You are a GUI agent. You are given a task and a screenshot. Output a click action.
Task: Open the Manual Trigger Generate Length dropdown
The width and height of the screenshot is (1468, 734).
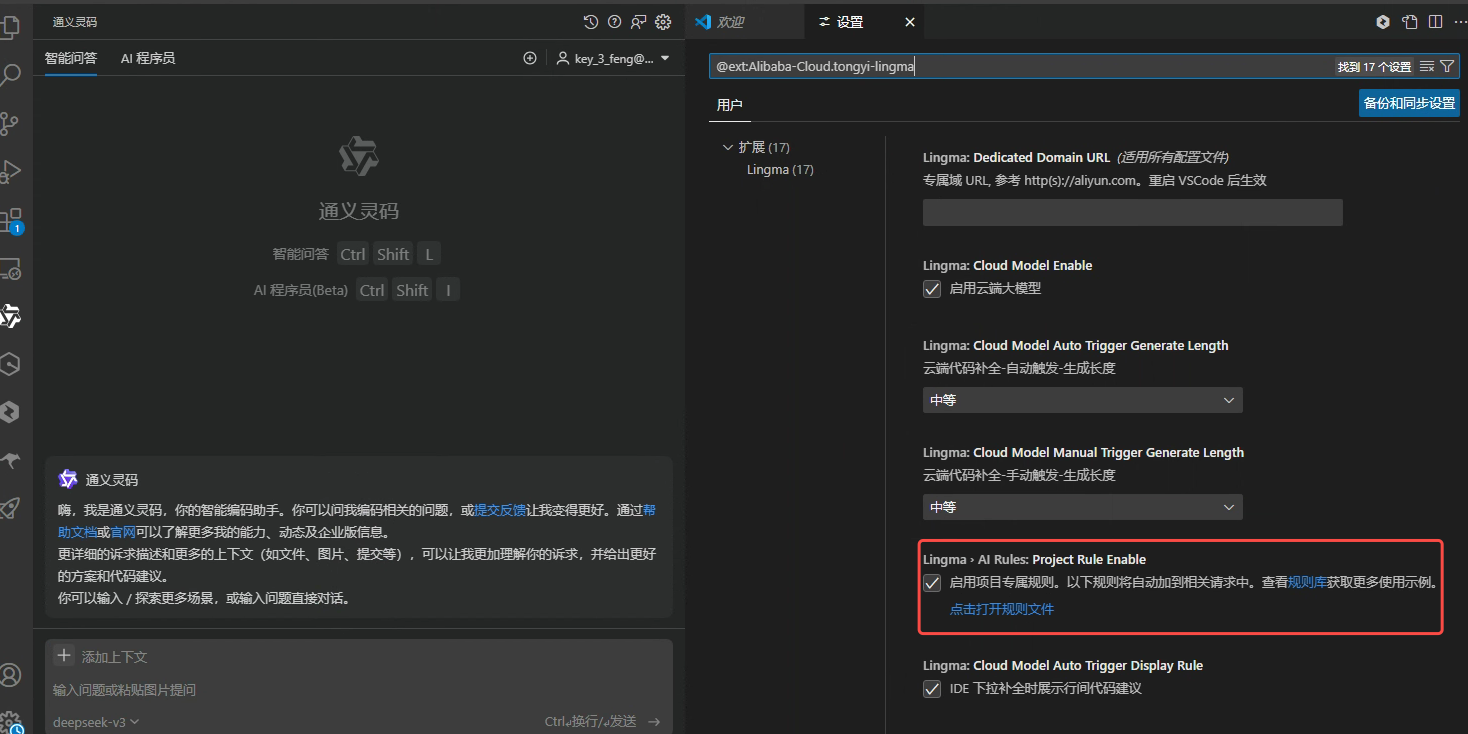tap(1082, 507)
